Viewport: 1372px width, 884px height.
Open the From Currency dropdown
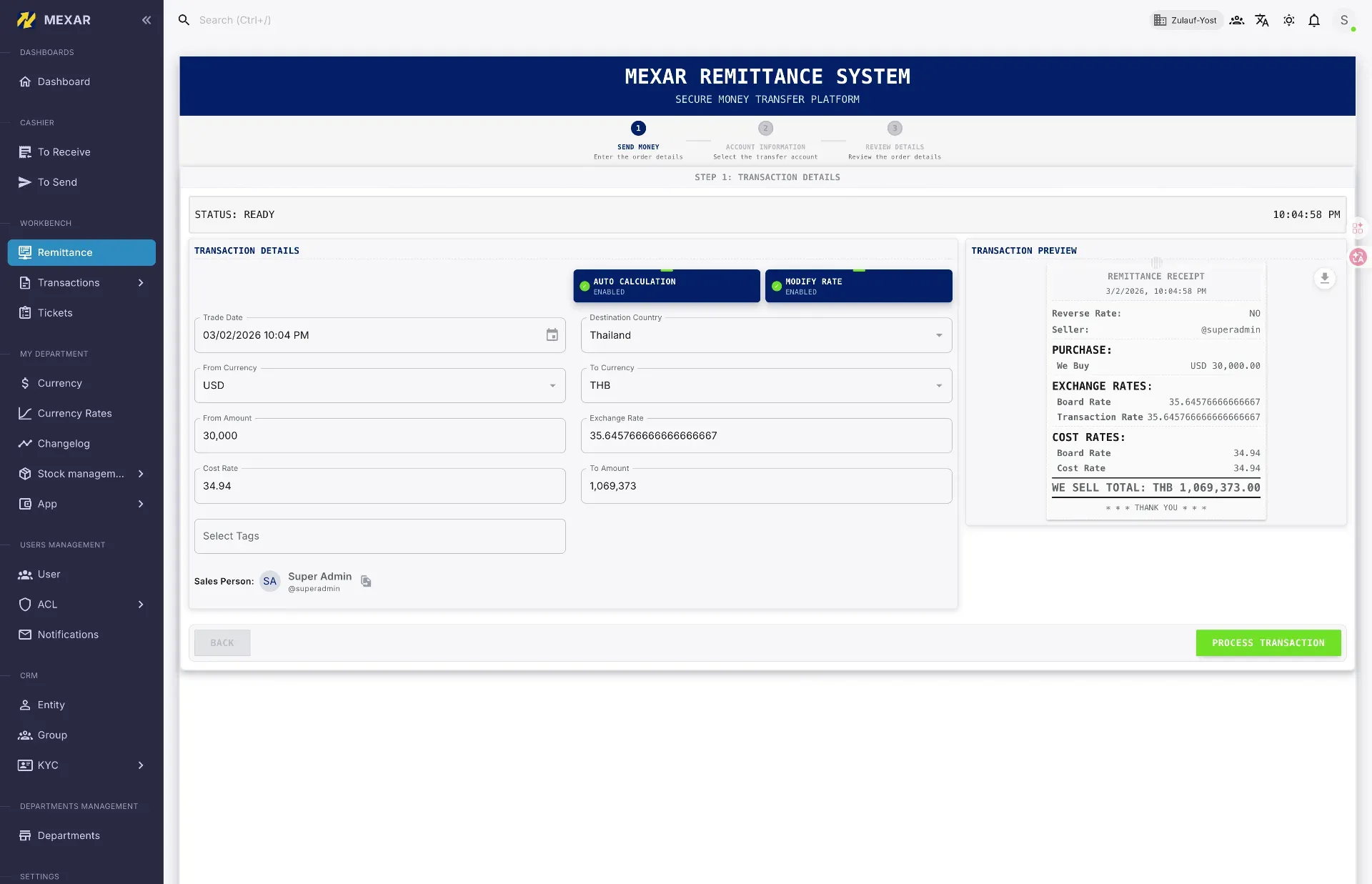coord(552,385)
